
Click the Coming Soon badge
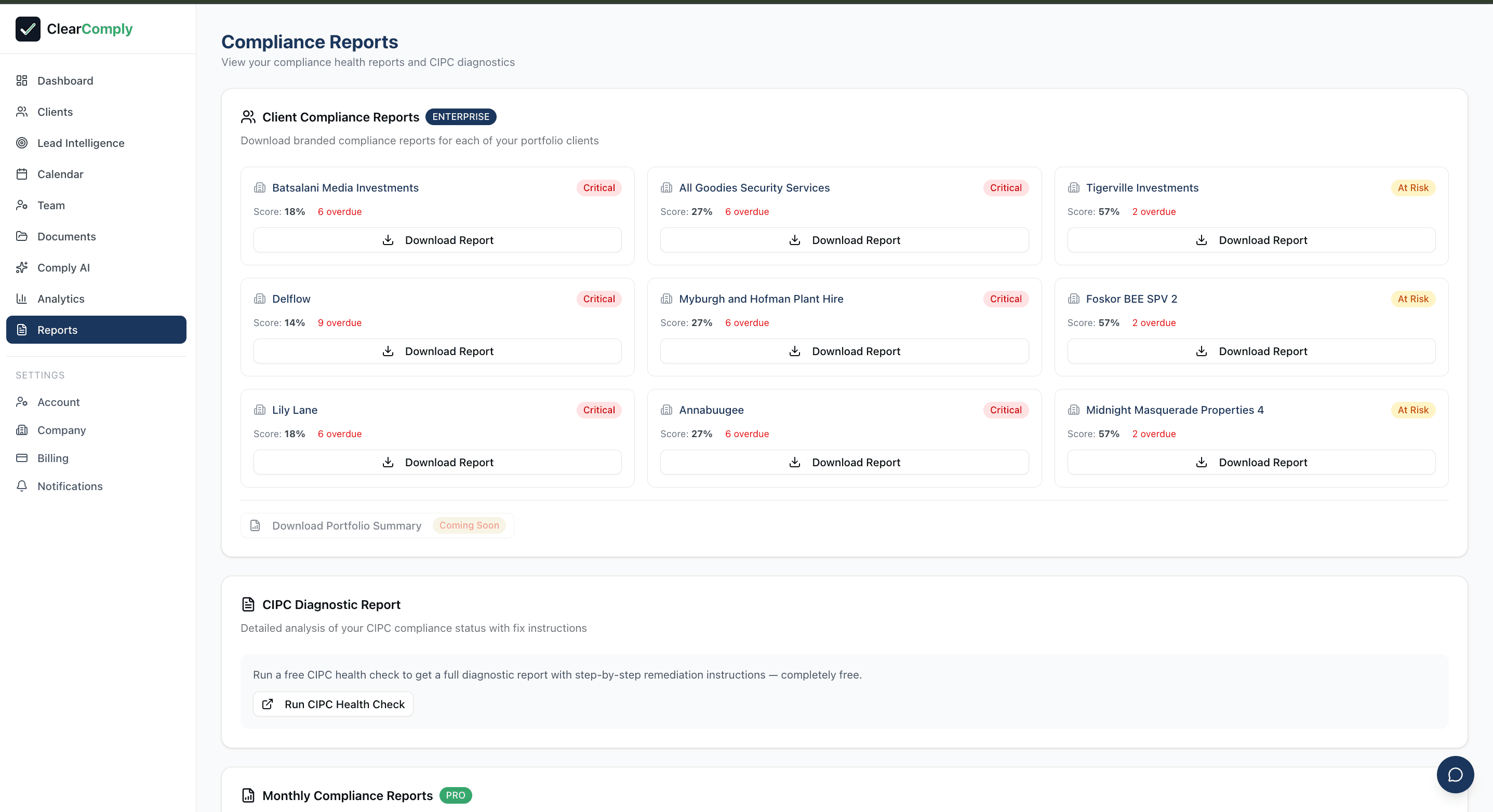pos(469,526)
